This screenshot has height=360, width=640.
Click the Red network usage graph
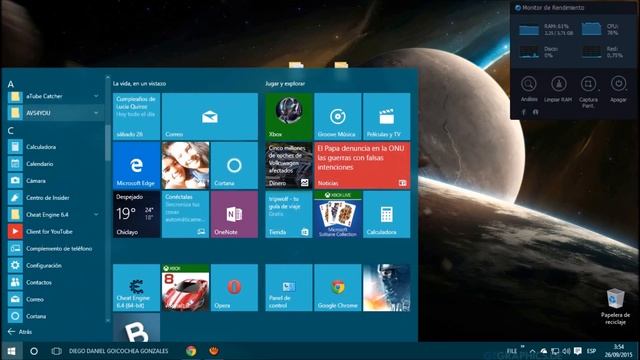tap(591, 52)
